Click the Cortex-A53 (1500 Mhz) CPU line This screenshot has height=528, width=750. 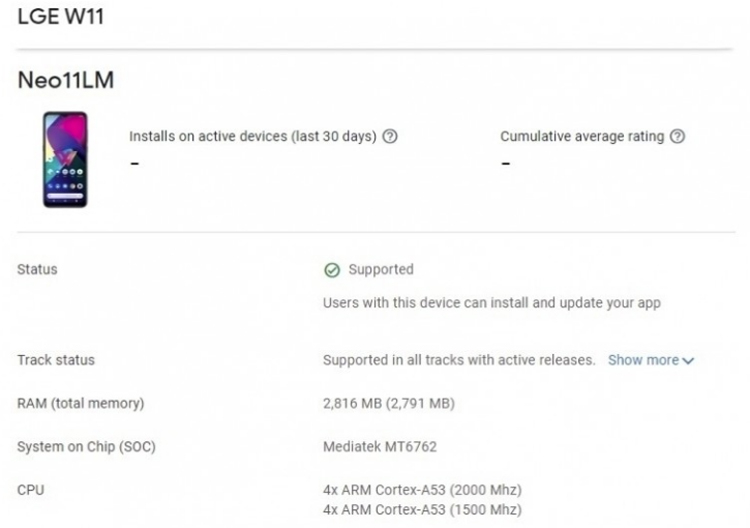422,509
